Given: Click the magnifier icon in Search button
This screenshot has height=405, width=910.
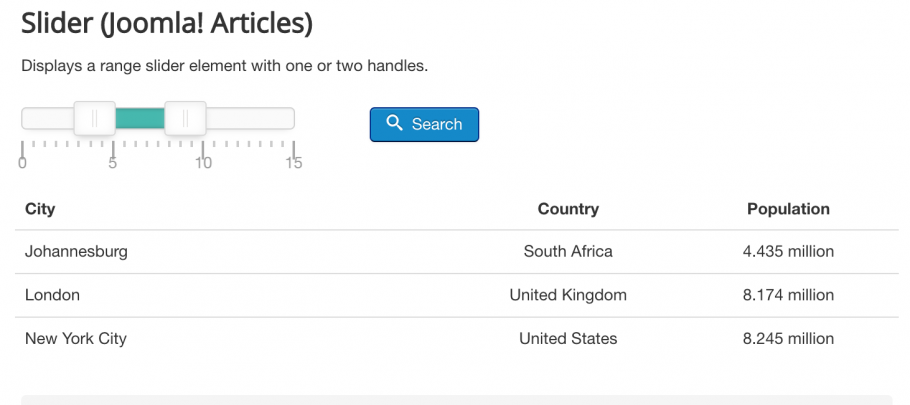Looking at the screenshot, I should (395, 123).
